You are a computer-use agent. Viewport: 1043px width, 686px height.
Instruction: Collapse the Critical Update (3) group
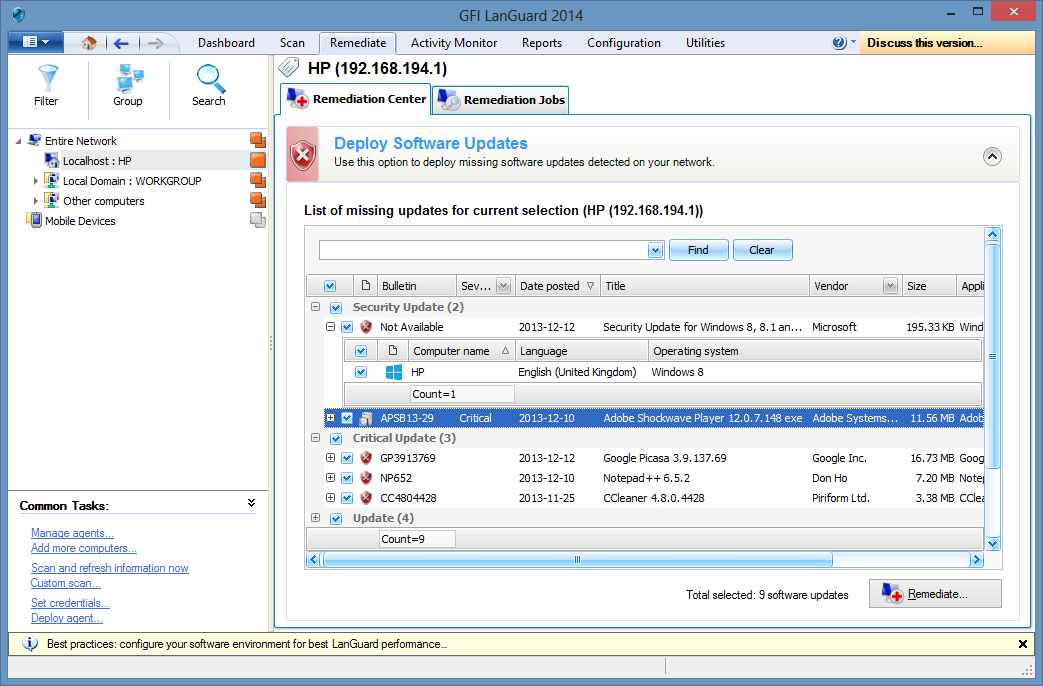pyautogui.click(x=315, y=438)
